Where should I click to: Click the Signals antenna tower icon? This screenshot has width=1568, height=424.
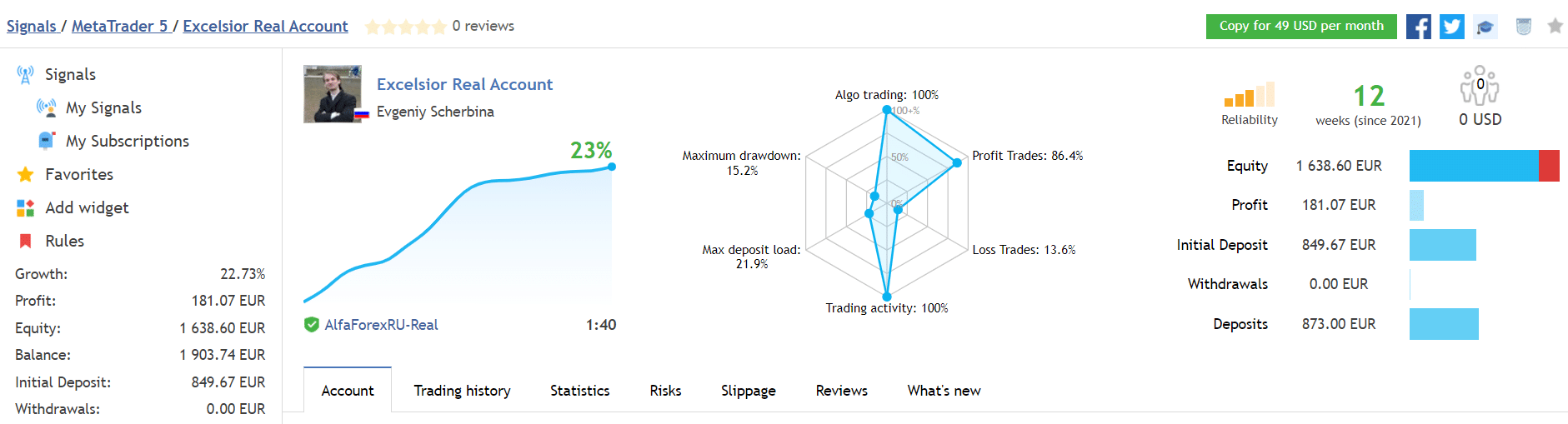[x=26, y=75]
